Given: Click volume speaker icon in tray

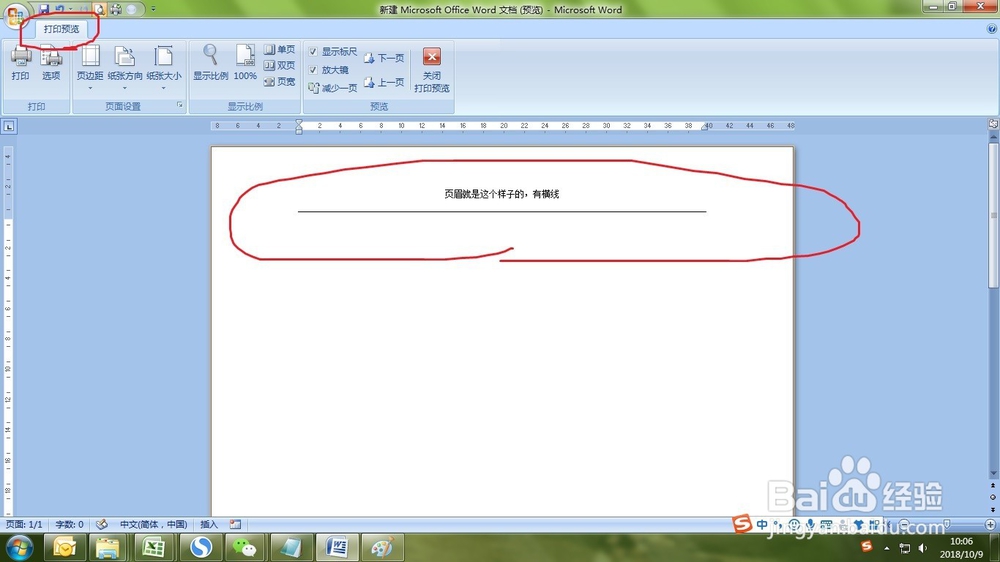Looking at the screenshot, I should pos(923,548).
